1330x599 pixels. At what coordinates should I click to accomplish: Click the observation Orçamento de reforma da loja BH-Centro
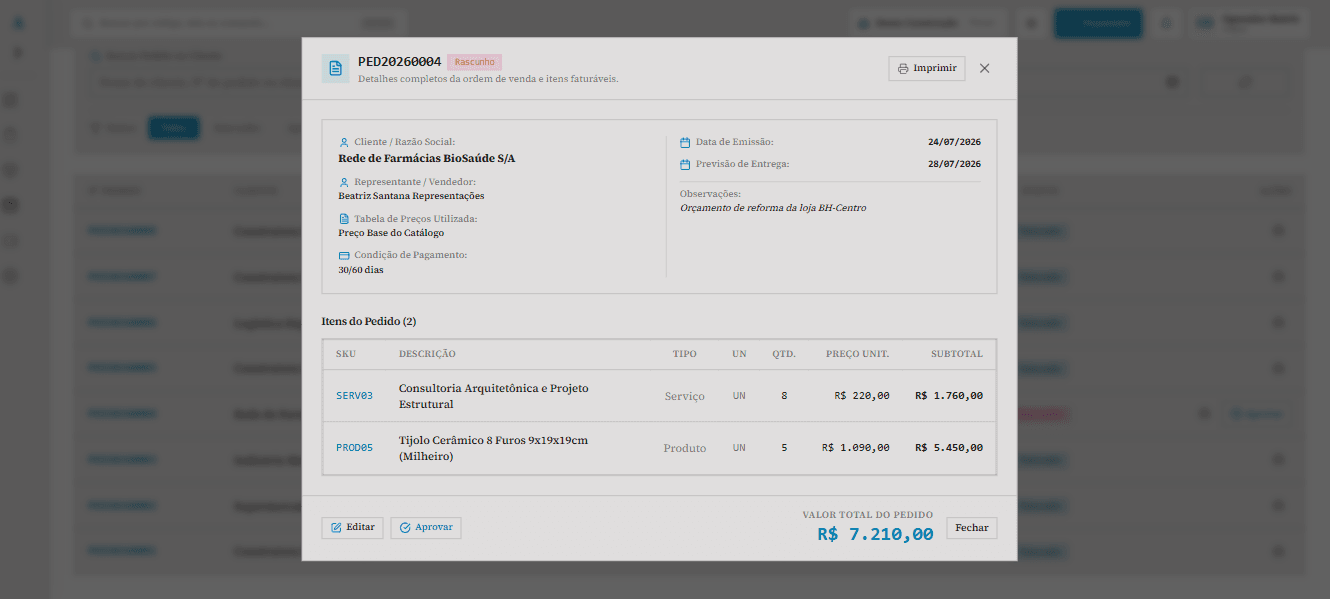point(773,208)
